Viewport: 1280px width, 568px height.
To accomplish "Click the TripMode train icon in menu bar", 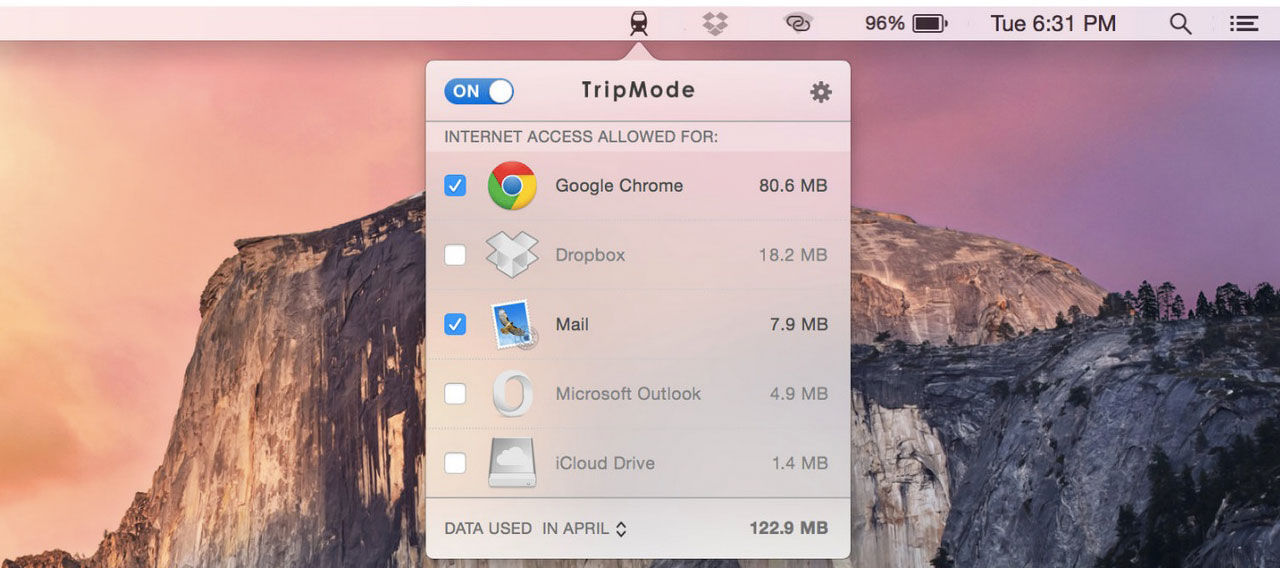I will coord(638,23).
